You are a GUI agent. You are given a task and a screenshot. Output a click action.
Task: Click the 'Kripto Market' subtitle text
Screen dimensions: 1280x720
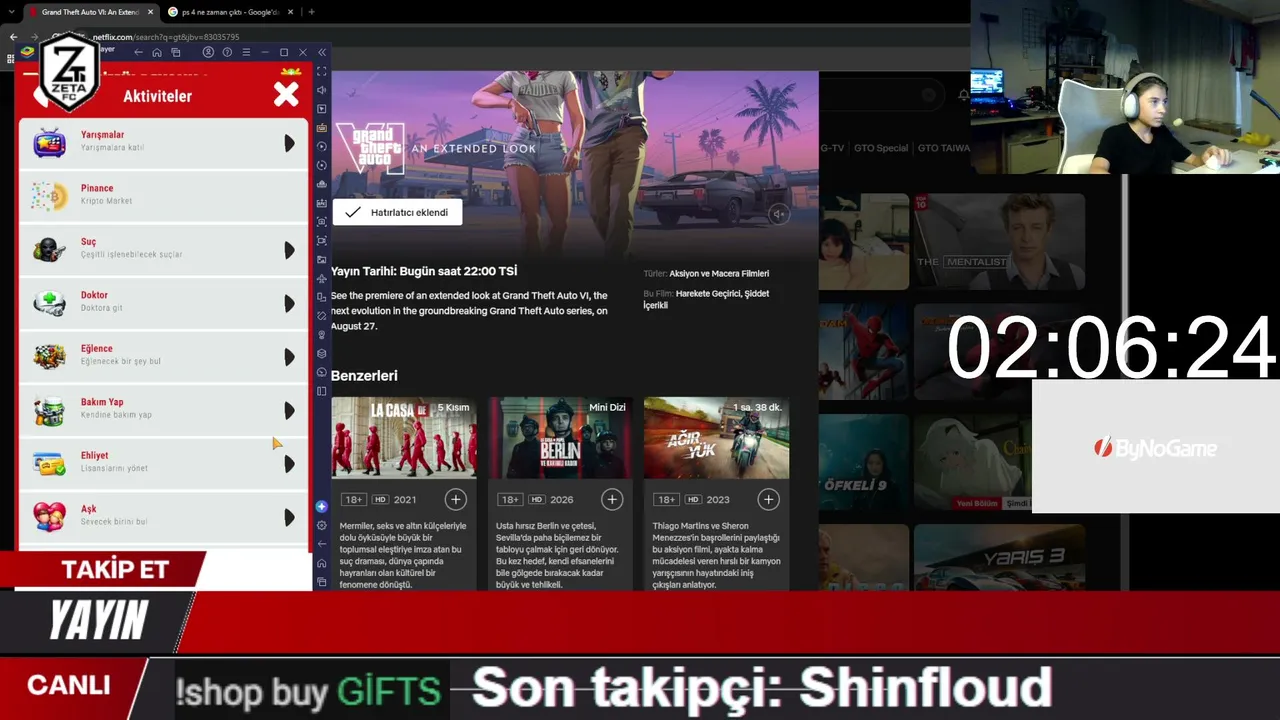tap(106, 201)
